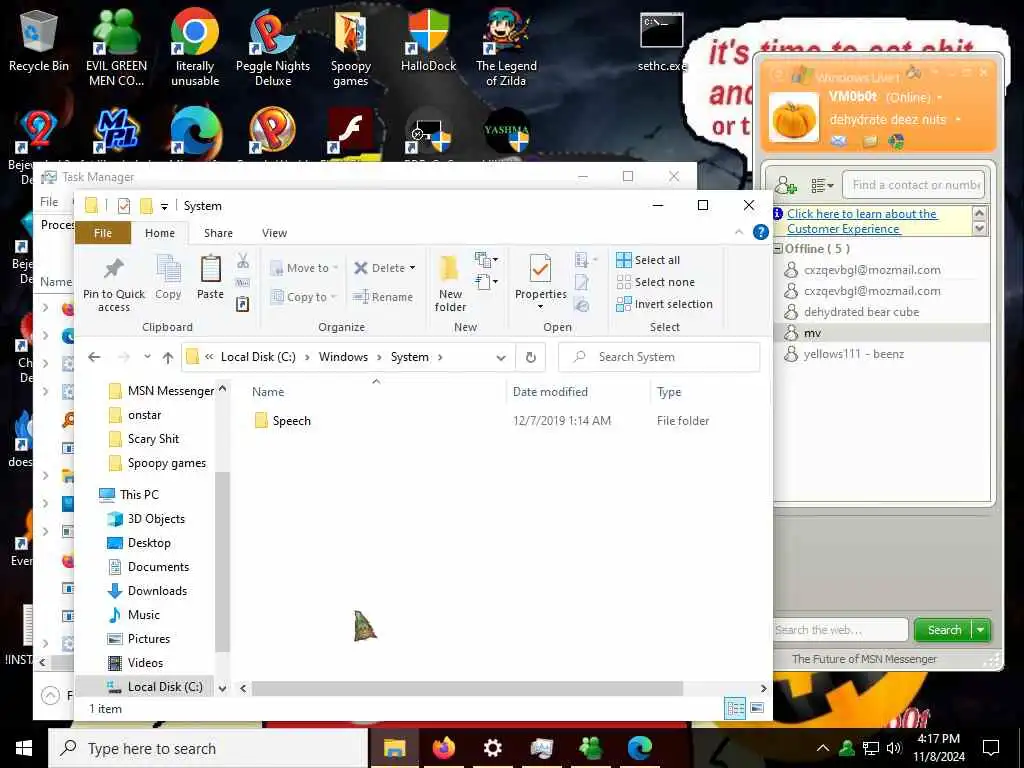Open Peggle Nights Deluxe desktop shortcut
1024x768 pixels.
tap(273, 48)
